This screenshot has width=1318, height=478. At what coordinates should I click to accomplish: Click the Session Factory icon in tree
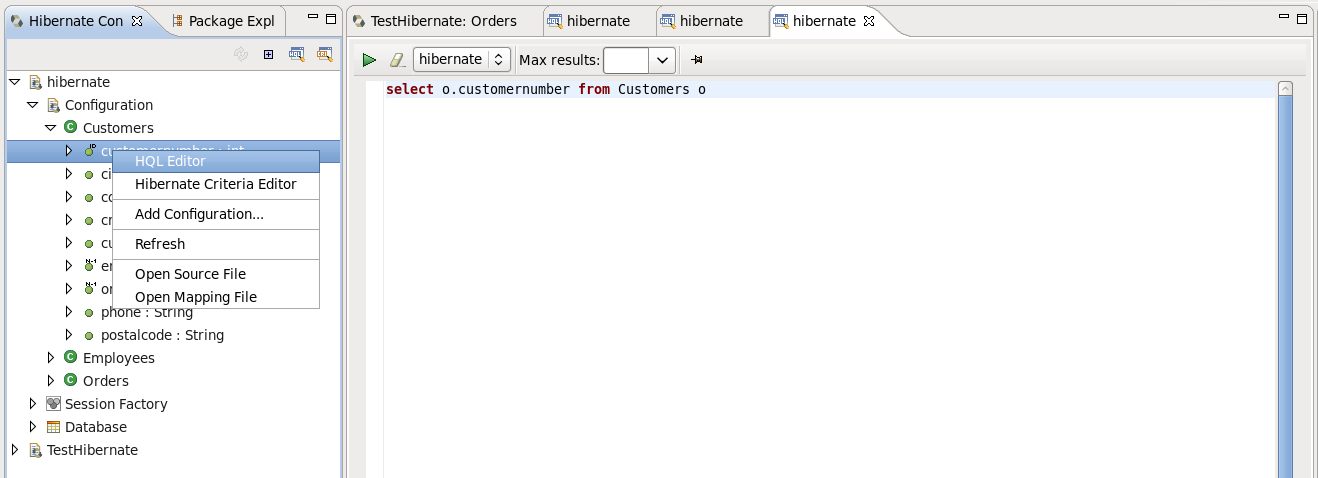point(53,404)
